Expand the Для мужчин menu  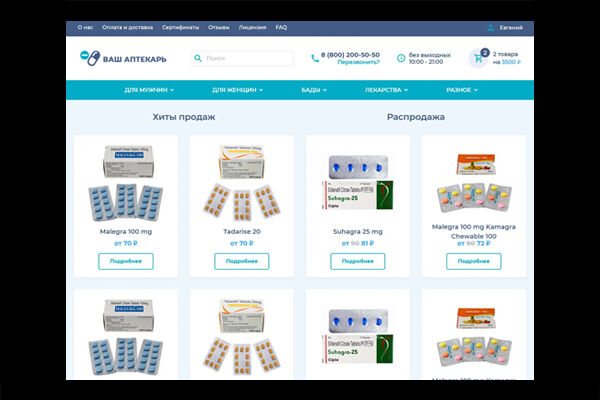tap(149, 90)
